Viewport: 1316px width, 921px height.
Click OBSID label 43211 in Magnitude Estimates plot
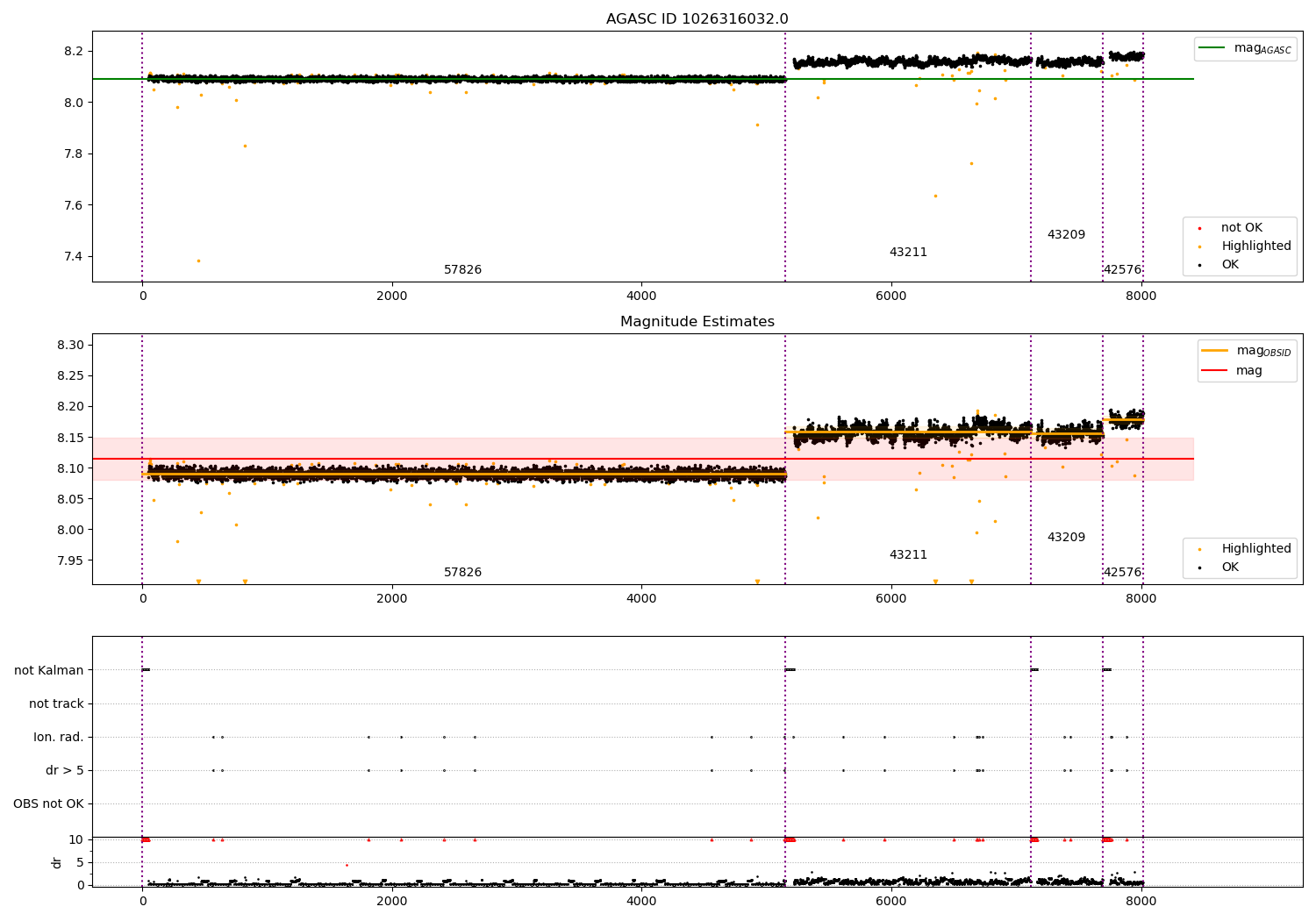tap(908, 555)
